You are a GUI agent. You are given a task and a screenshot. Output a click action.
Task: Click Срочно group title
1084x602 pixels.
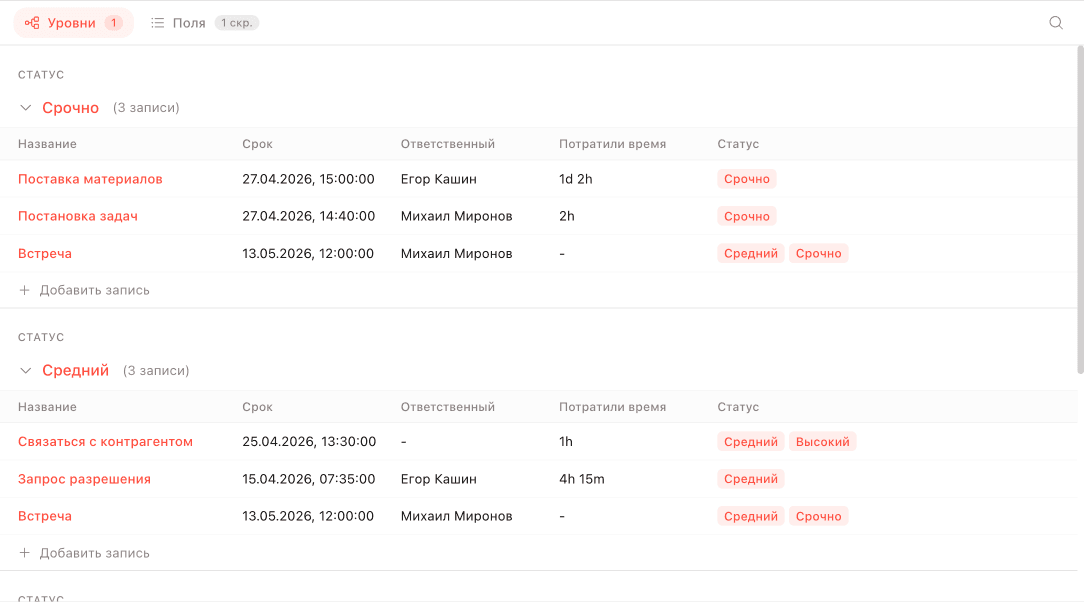click(71, 108)
